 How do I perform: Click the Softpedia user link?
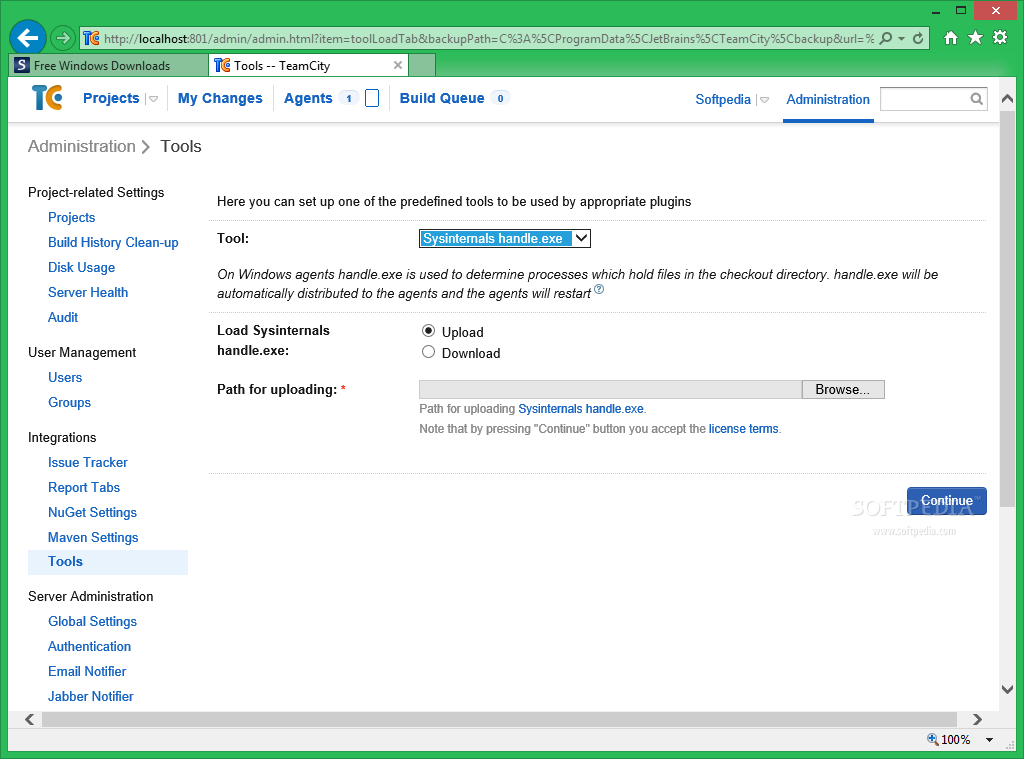723,99
